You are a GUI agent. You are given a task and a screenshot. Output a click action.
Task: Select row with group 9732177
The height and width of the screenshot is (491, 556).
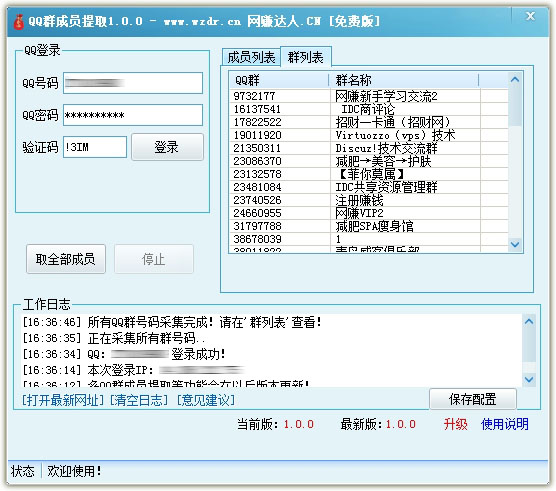(369, 96)
